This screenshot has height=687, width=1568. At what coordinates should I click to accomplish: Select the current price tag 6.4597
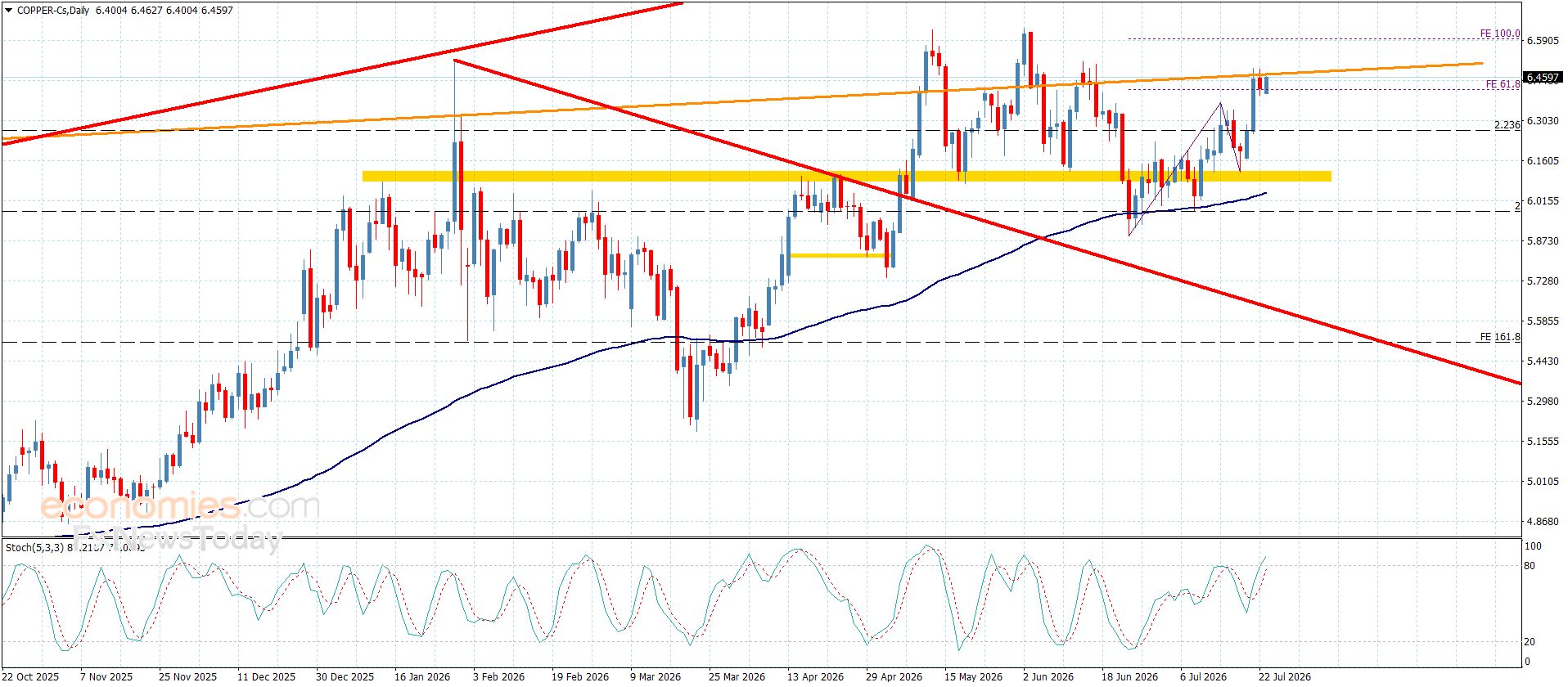(1543, 78)
